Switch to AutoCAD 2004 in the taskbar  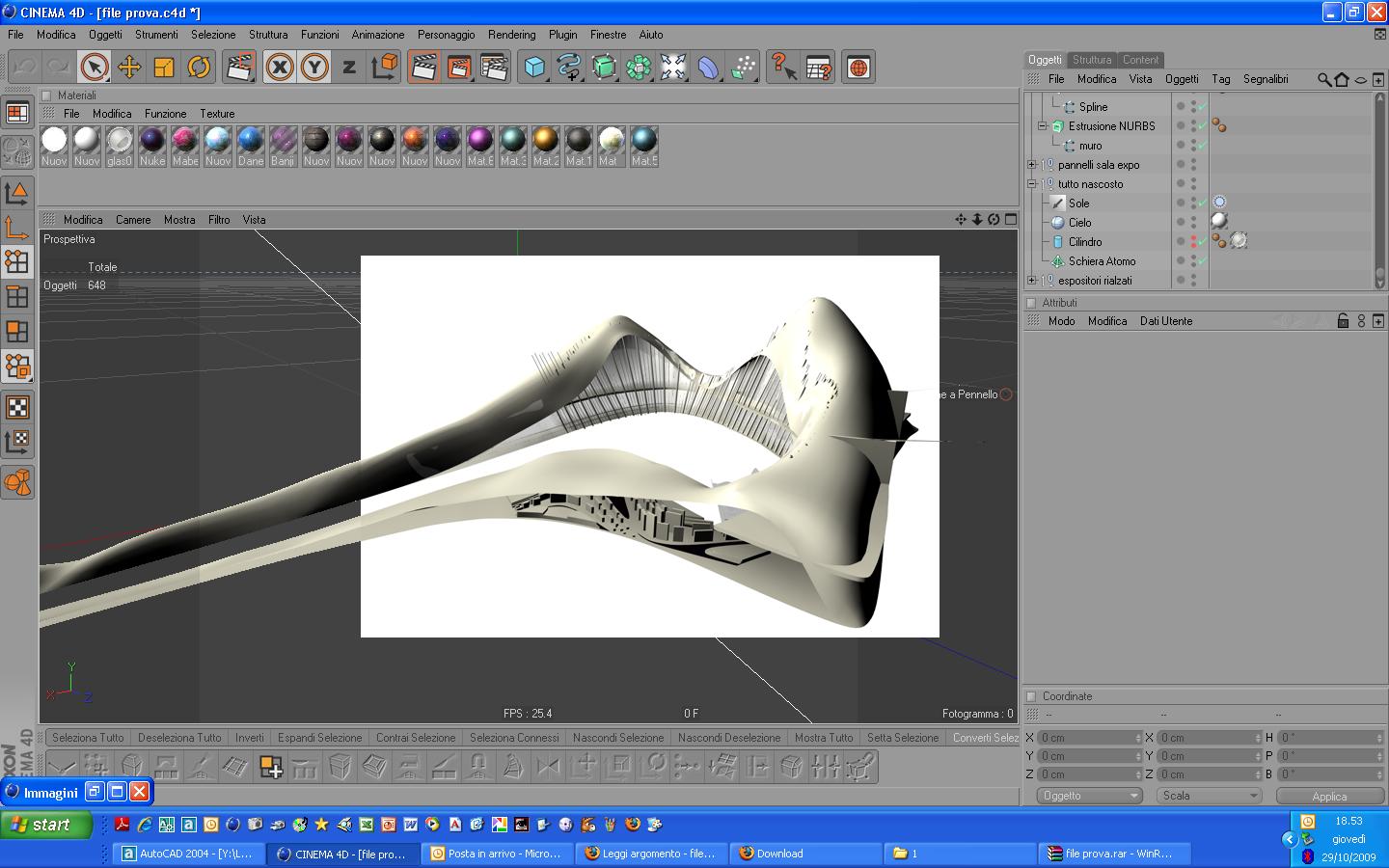(188, 854)
